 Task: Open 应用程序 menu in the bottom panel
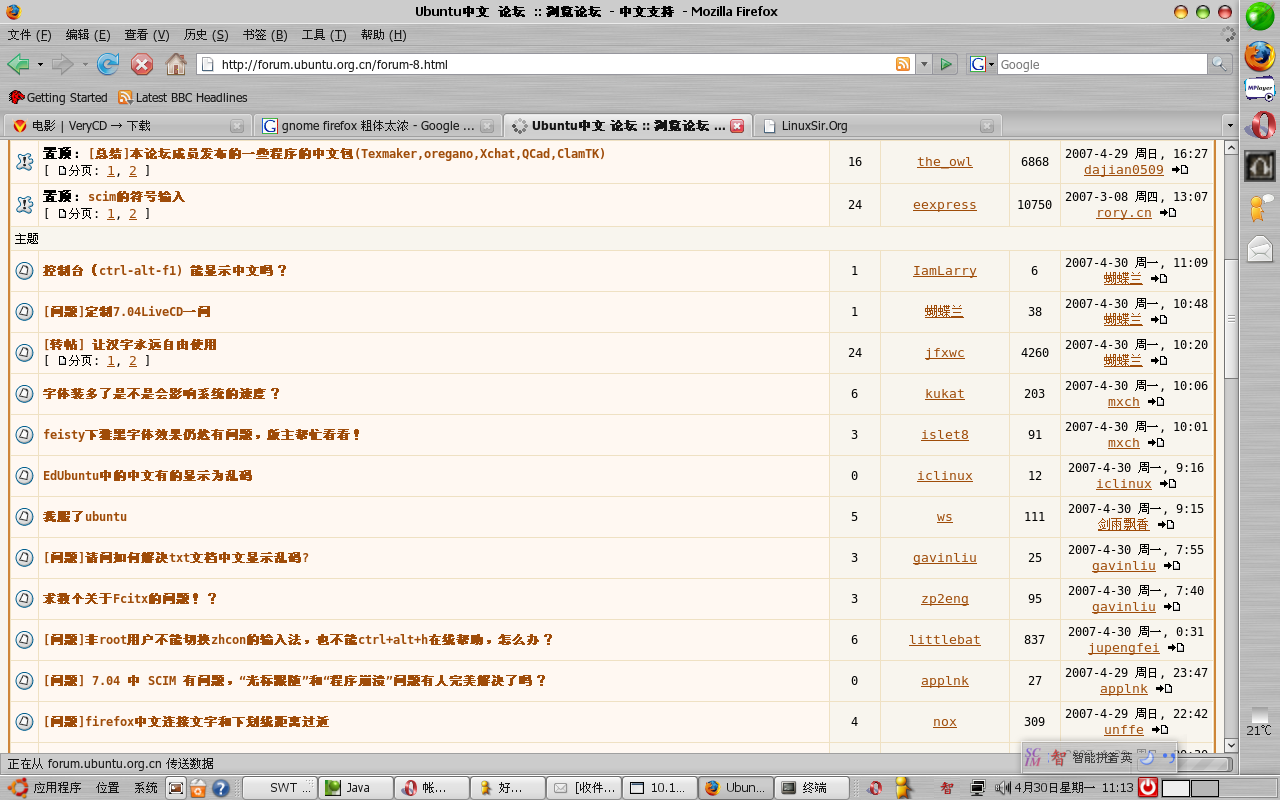click(x=45, y=788)
